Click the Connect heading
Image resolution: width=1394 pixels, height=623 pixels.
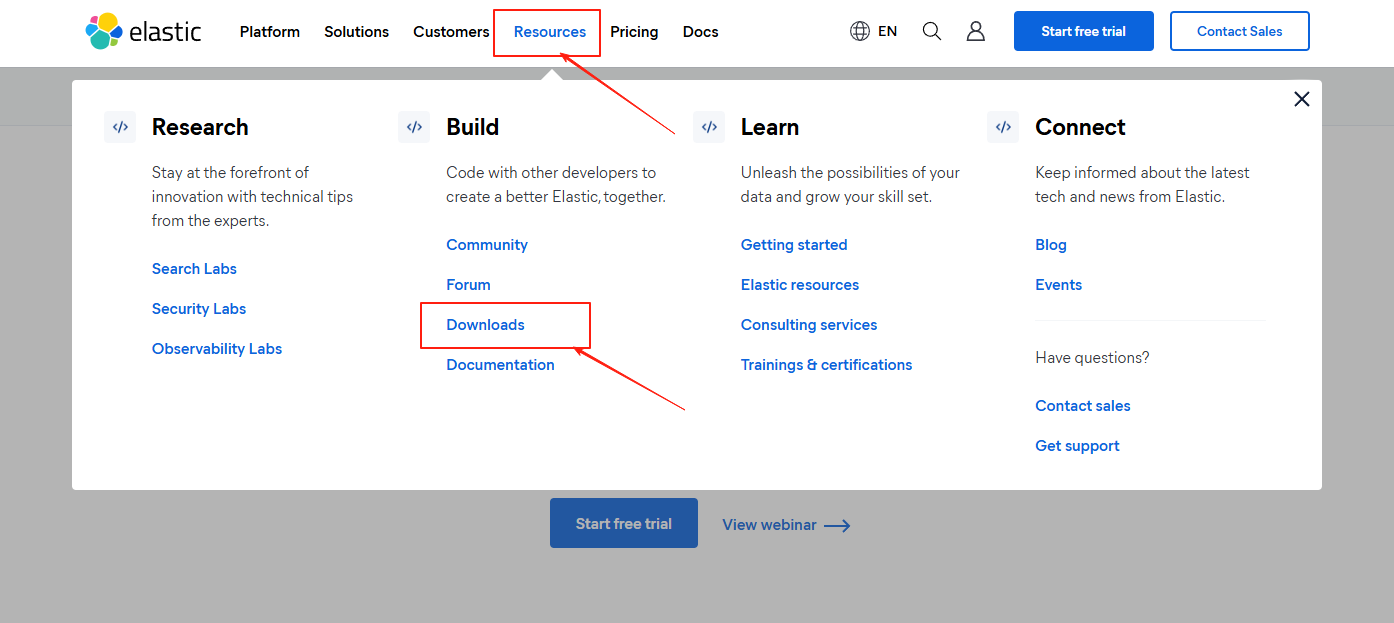tap(1080, 127)
